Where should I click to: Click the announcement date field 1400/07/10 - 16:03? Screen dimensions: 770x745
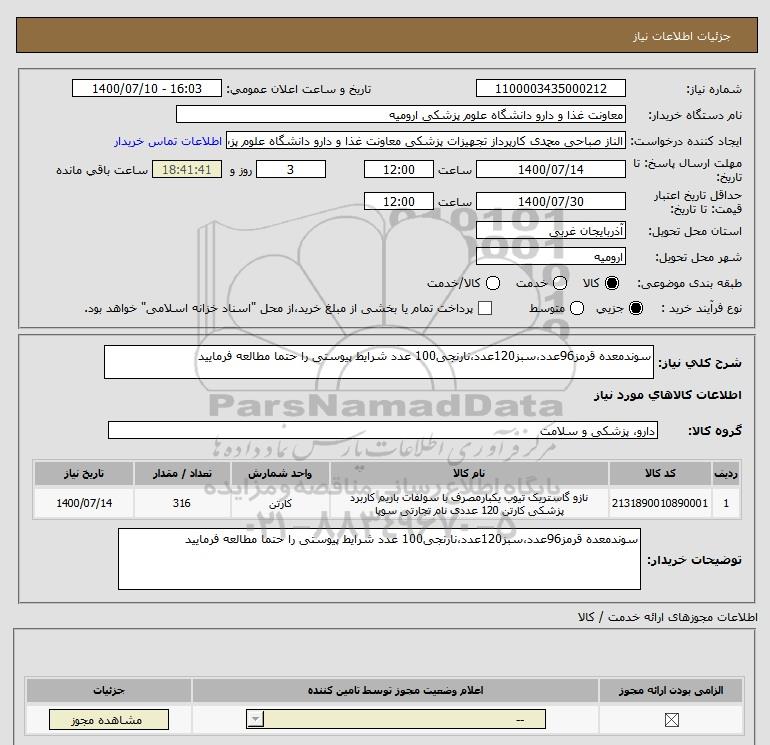[147, 88]
